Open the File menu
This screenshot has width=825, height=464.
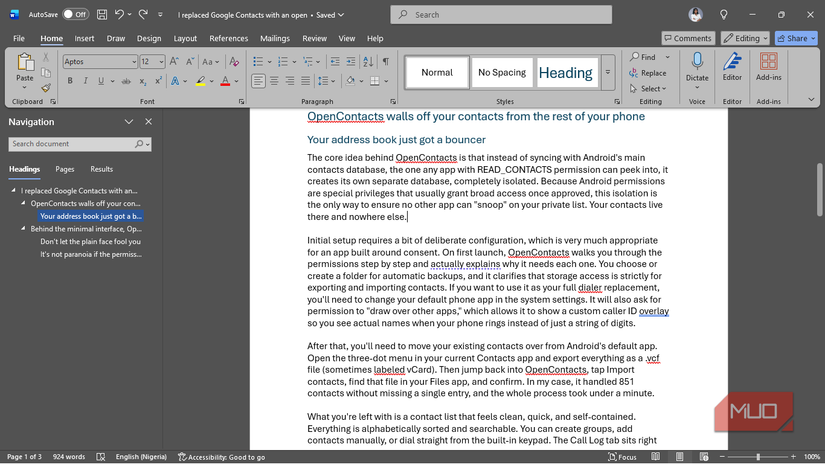[x=19, y=38]
